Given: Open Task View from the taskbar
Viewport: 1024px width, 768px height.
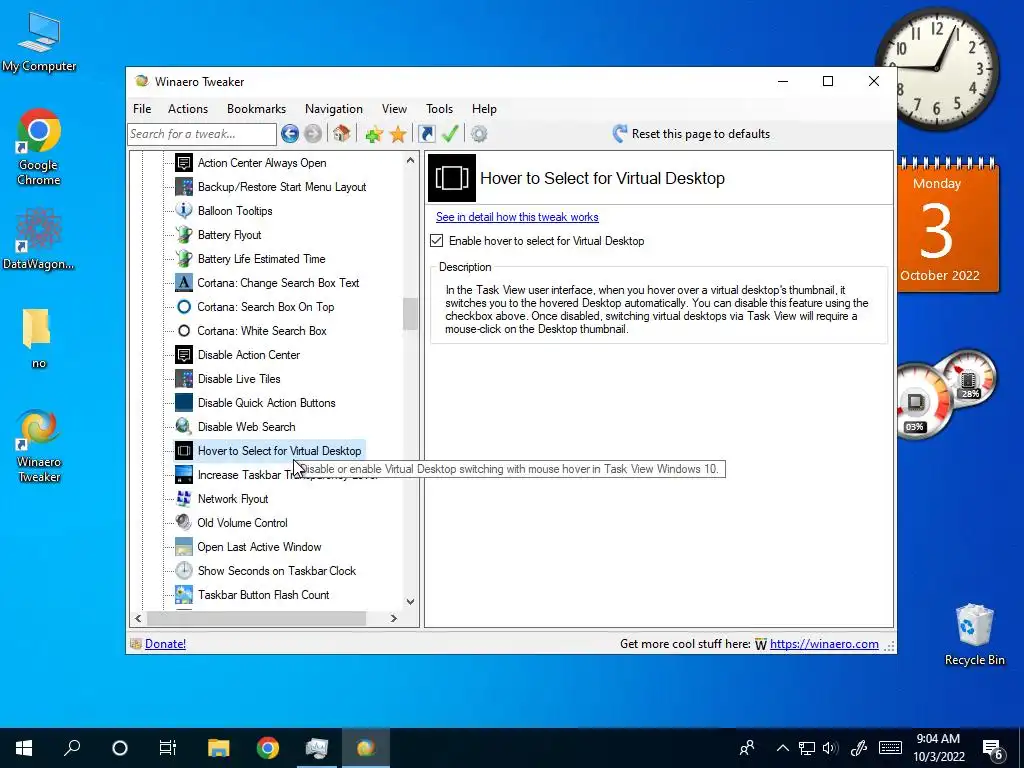Looking at the screenshot, I should pyautogui.click(x=168, y=748).
